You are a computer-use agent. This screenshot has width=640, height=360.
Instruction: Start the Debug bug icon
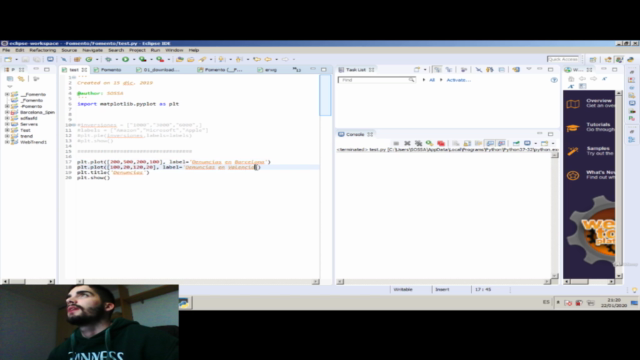coord(108,60)
